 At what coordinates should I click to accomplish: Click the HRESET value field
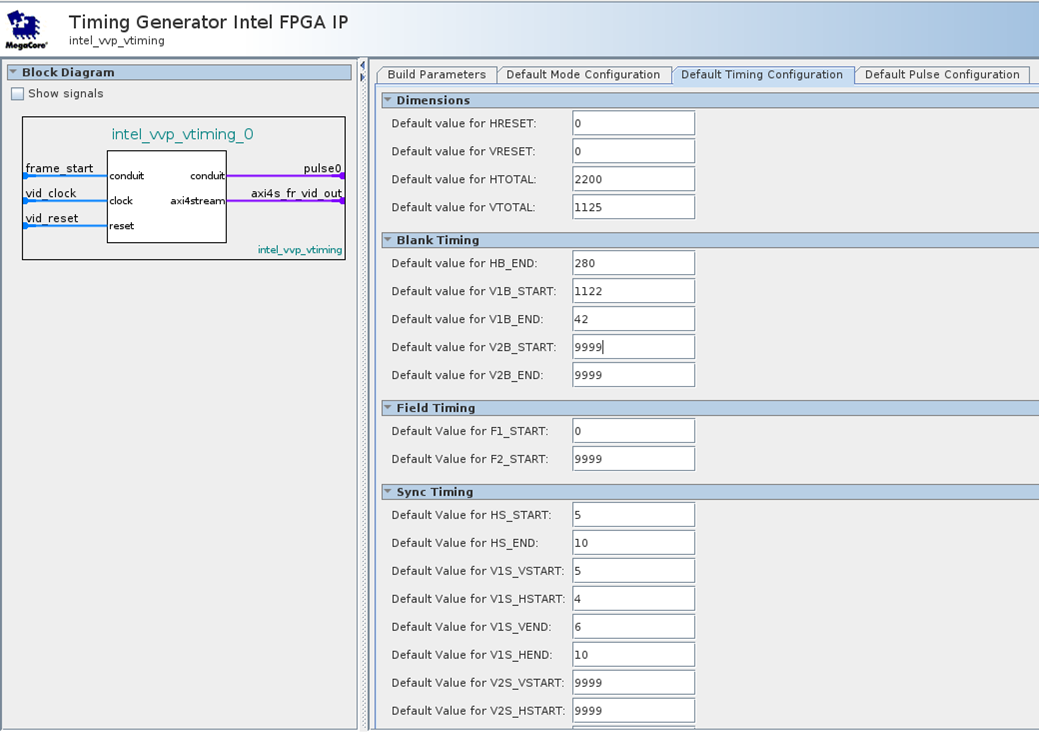[633, 123]
